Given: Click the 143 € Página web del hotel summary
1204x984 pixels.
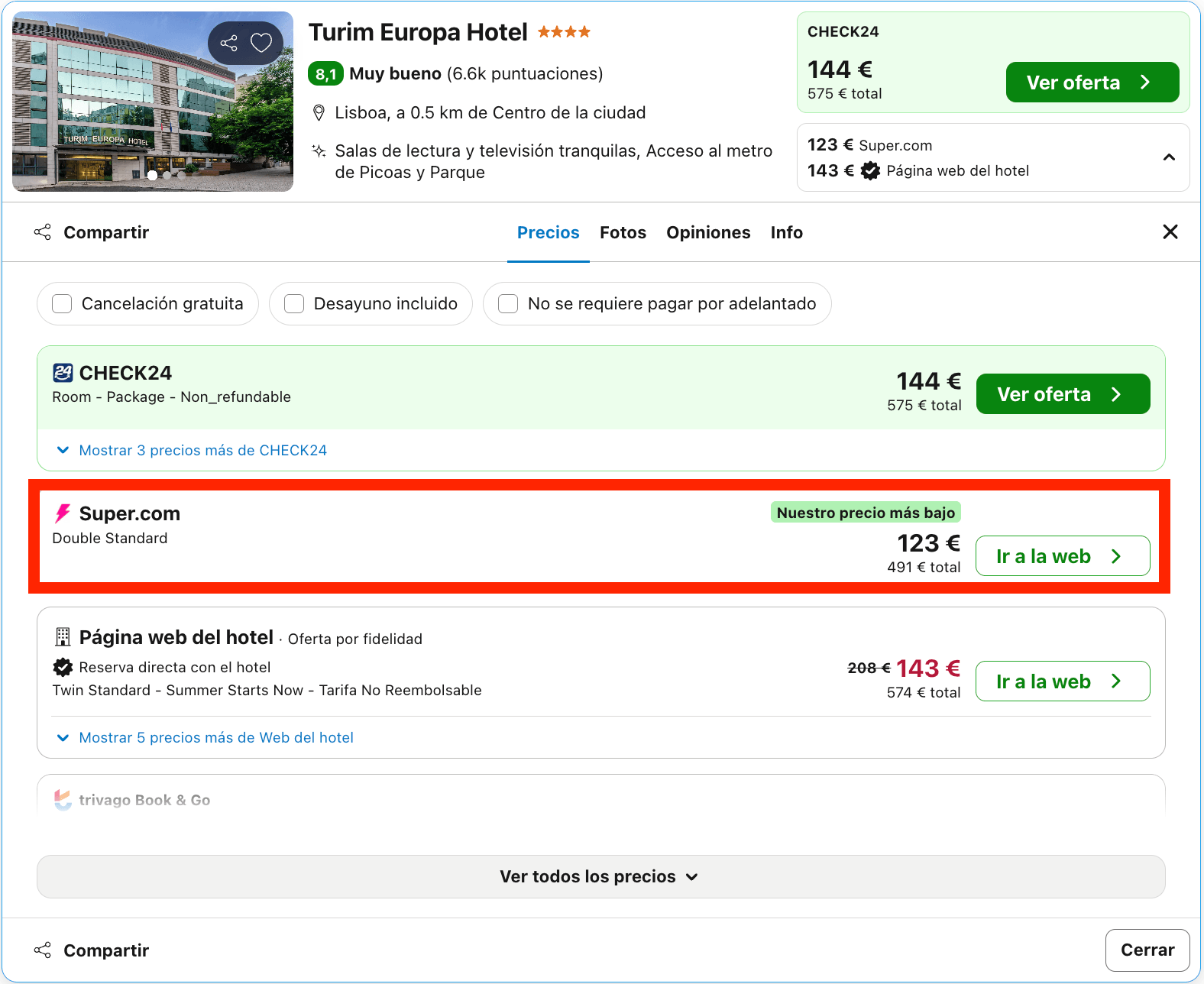Looking at the screenshot, I should point(918,171).
